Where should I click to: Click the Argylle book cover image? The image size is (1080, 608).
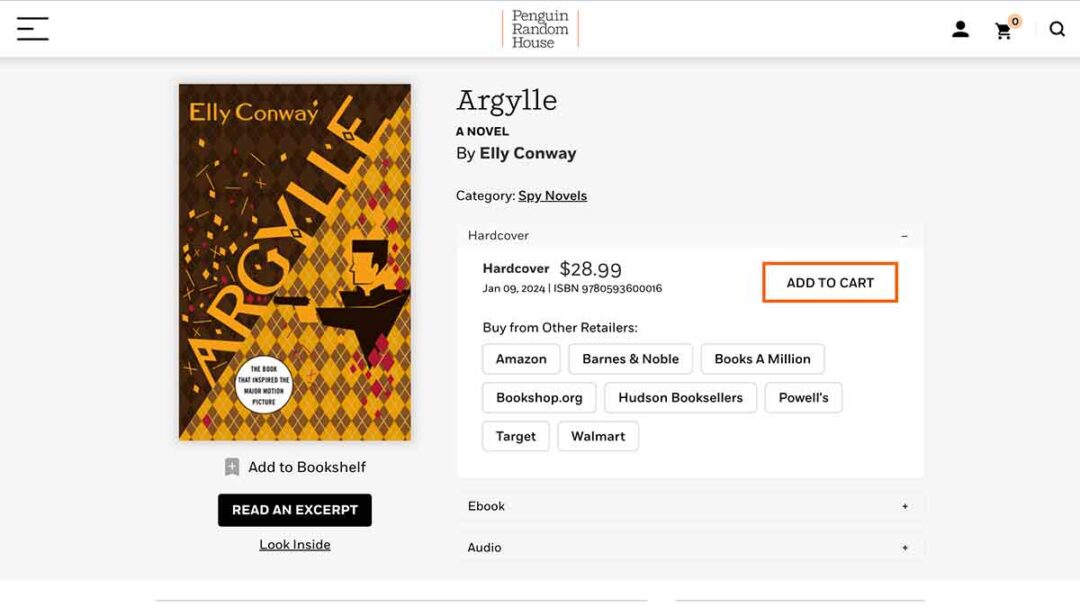[295, 262]
